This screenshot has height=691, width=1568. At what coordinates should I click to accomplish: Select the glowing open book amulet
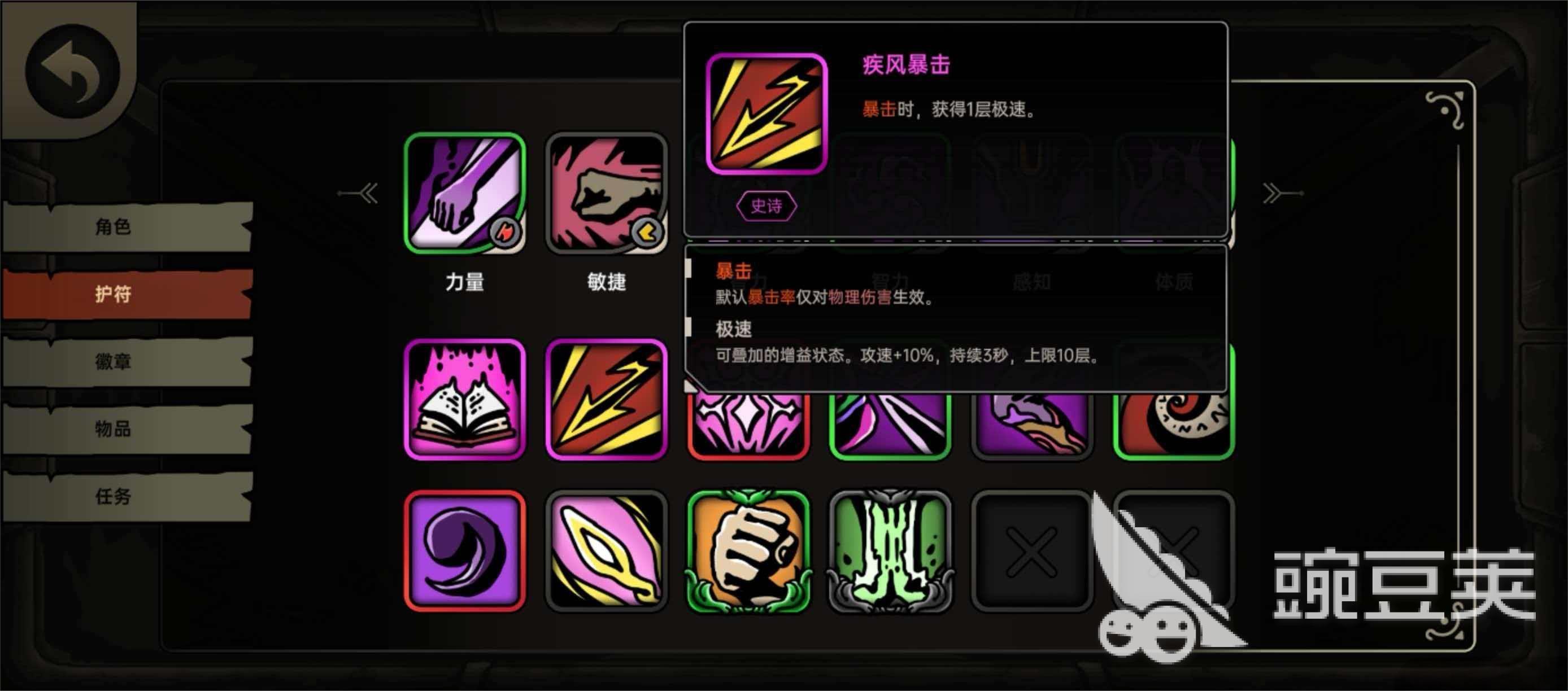point(464,399)
